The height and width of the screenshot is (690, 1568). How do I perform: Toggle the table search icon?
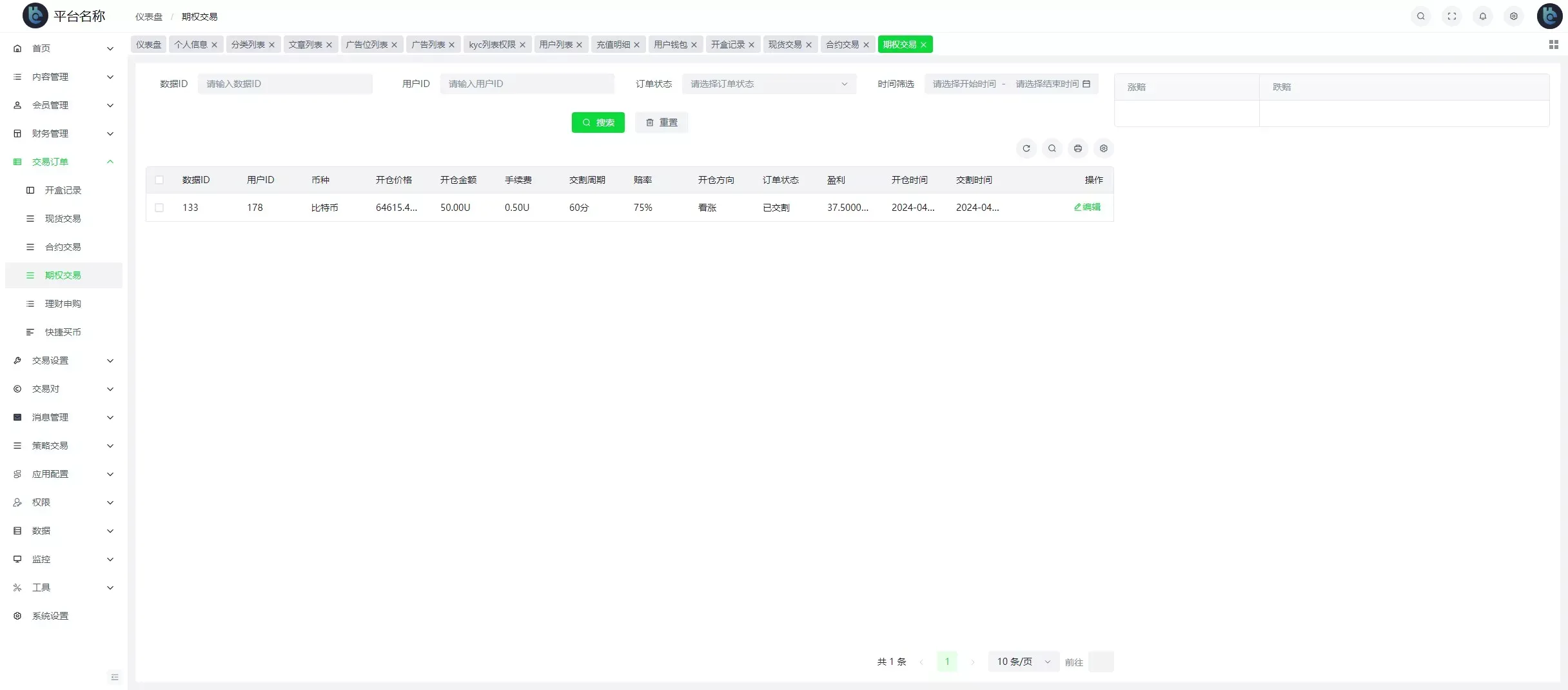point(1052,148)
